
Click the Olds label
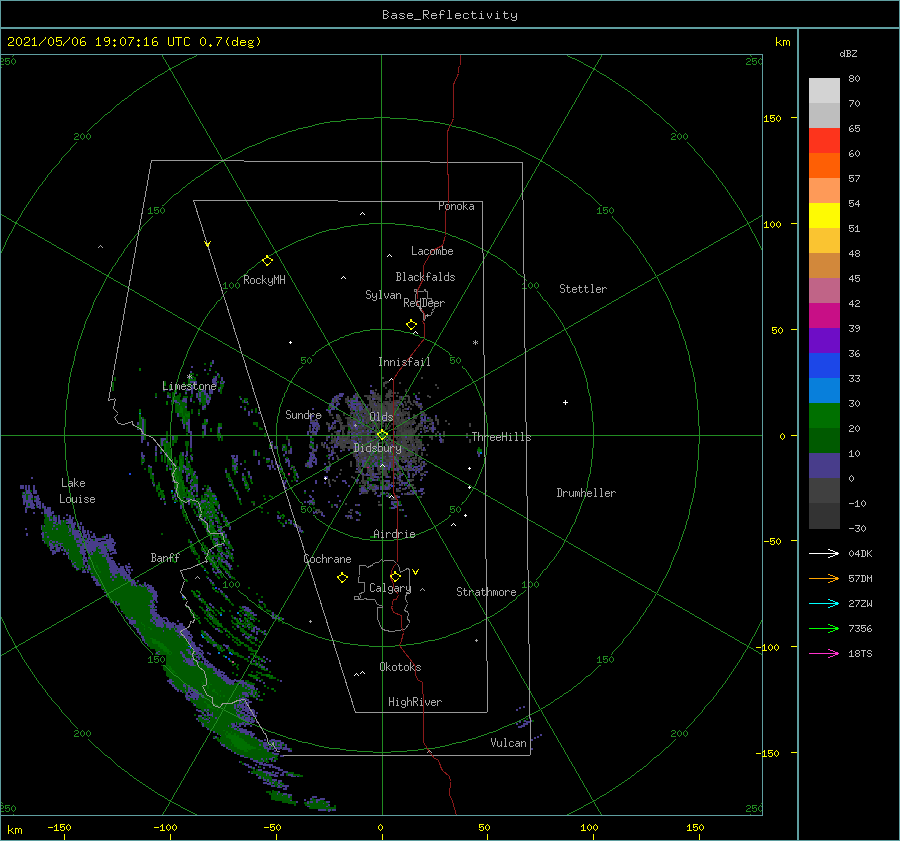381,417
